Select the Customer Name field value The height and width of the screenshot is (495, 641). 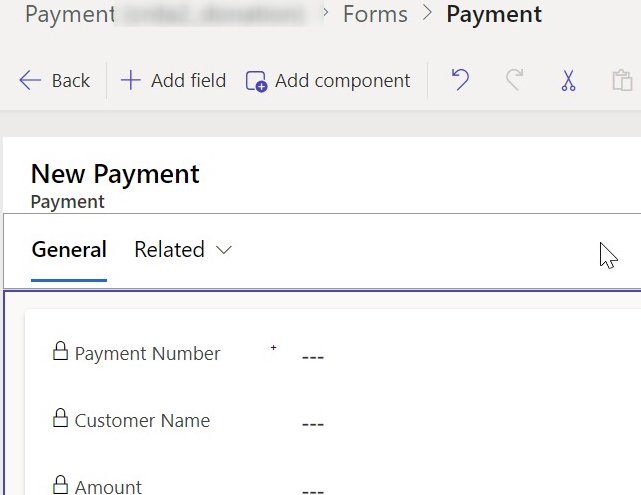(313, 424)
